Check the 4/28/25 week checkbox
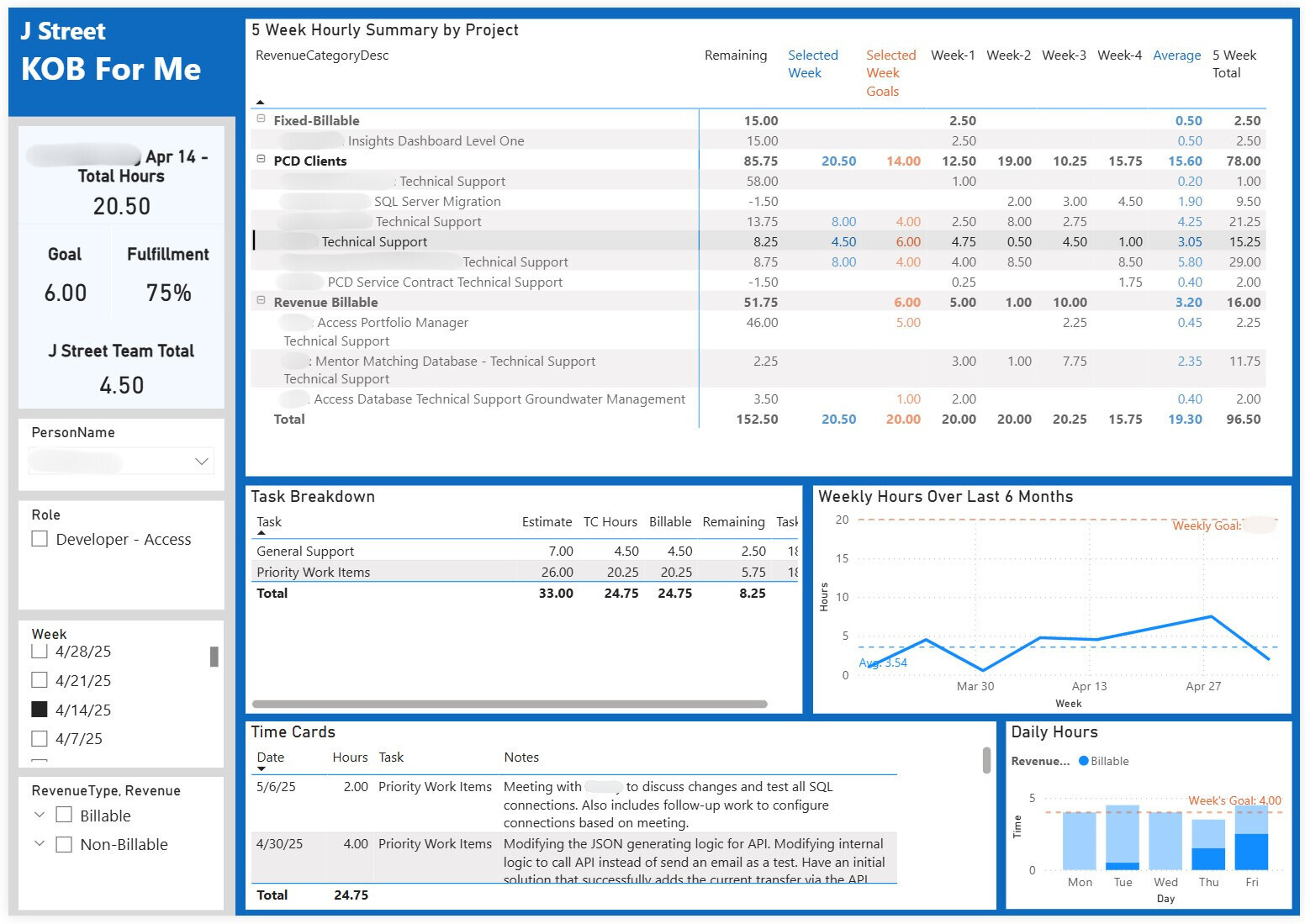The image size is (1305, 924). tap(40, 651)
